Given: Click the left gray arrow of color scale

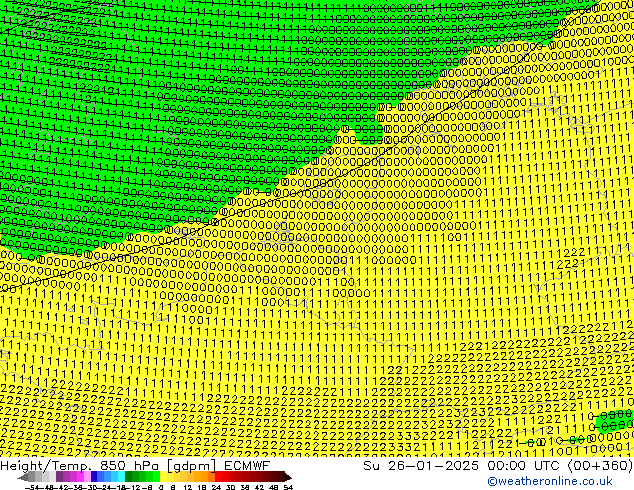Looking at the screenshot, I should (x=23, y=477).
